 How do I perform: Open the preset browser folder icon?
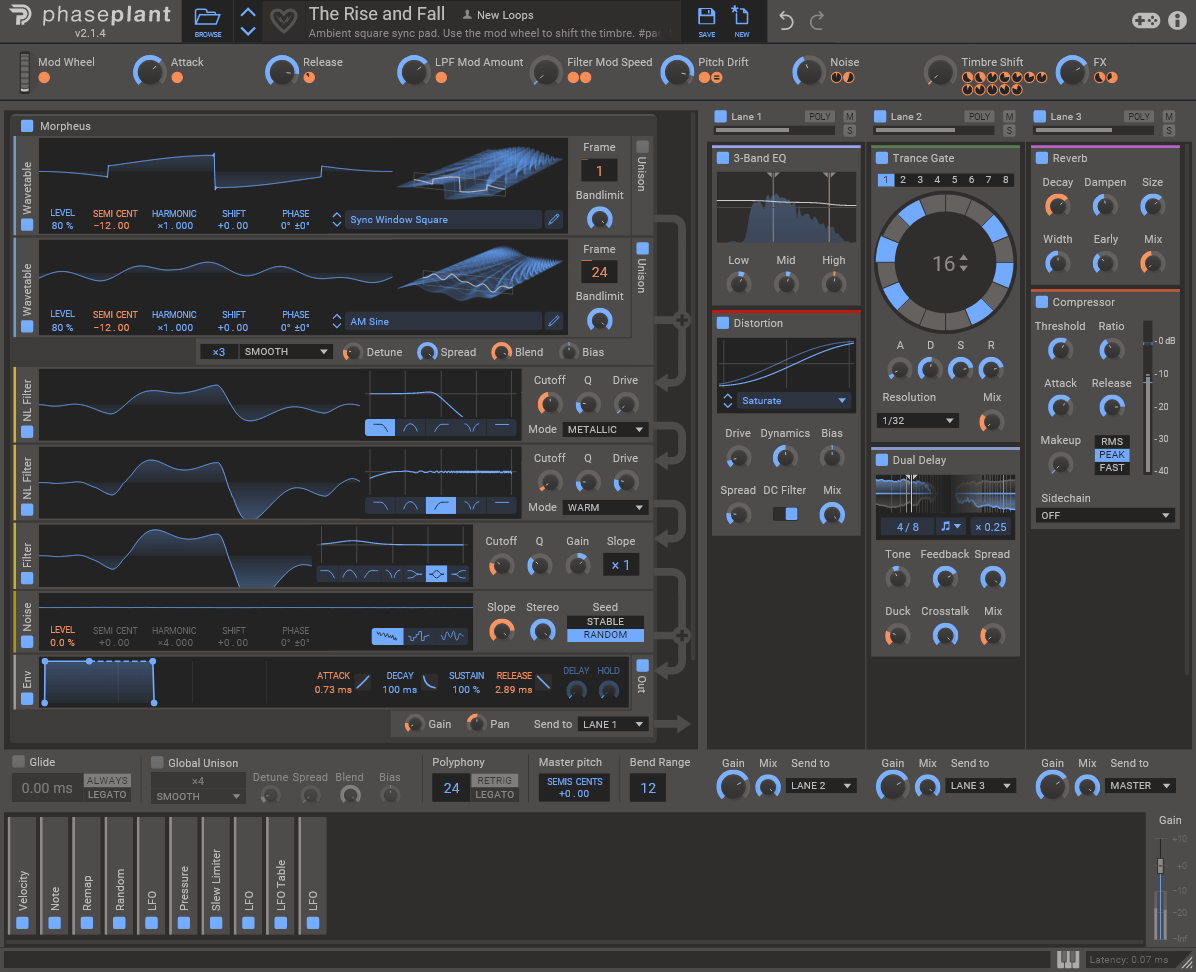click(206, 15)
